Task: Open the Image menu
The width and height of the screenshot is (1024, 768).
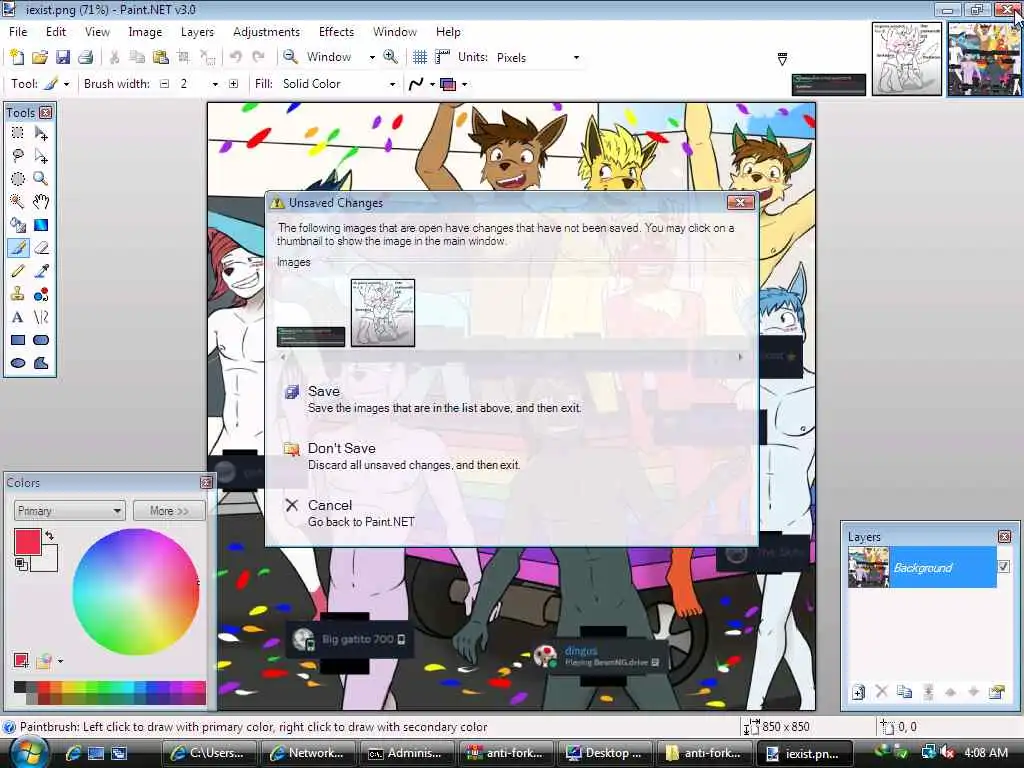Action: coord(145,31)
